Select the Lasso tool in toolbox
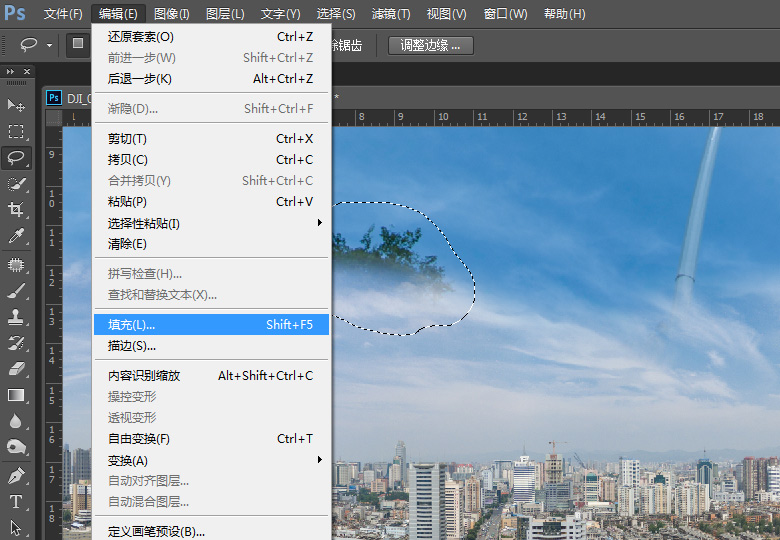This screenshot has width=780, height=540. click(16, 158)
